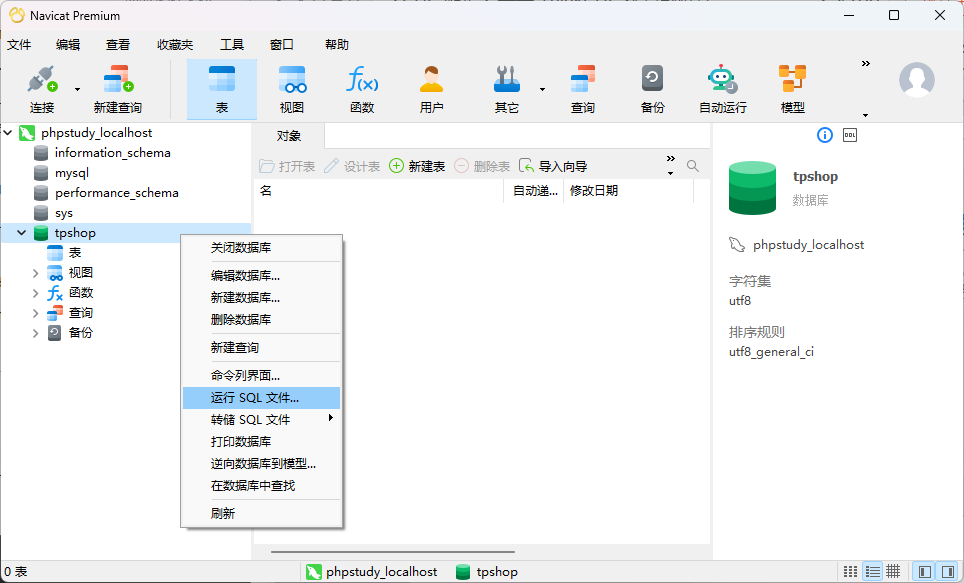Choose 逆向数据库到模型... from context menu
The image size is (964, 583).
coord(261,464)
